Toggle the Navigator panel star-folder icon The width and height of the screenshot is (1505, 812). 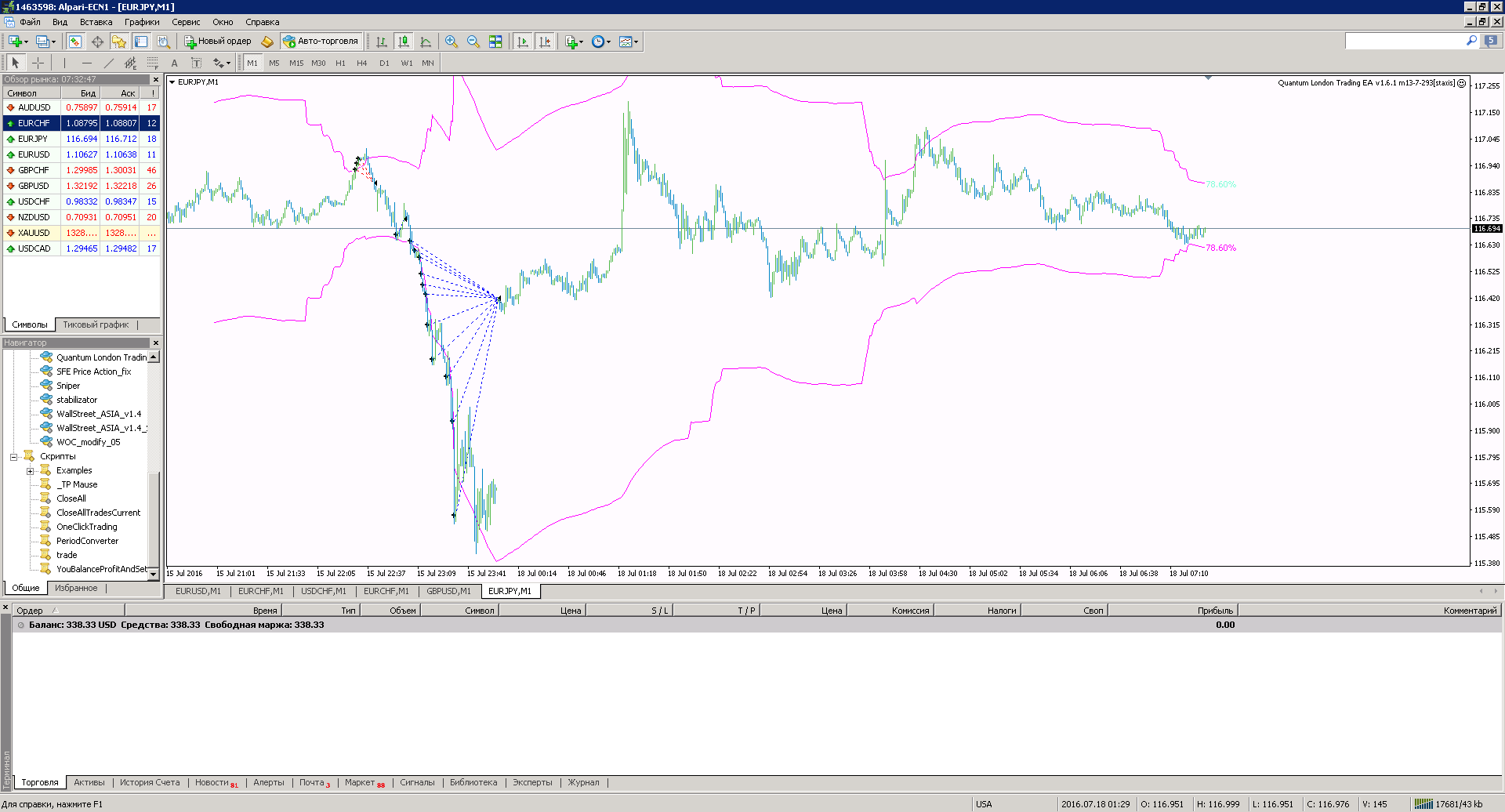coord(119,42)
